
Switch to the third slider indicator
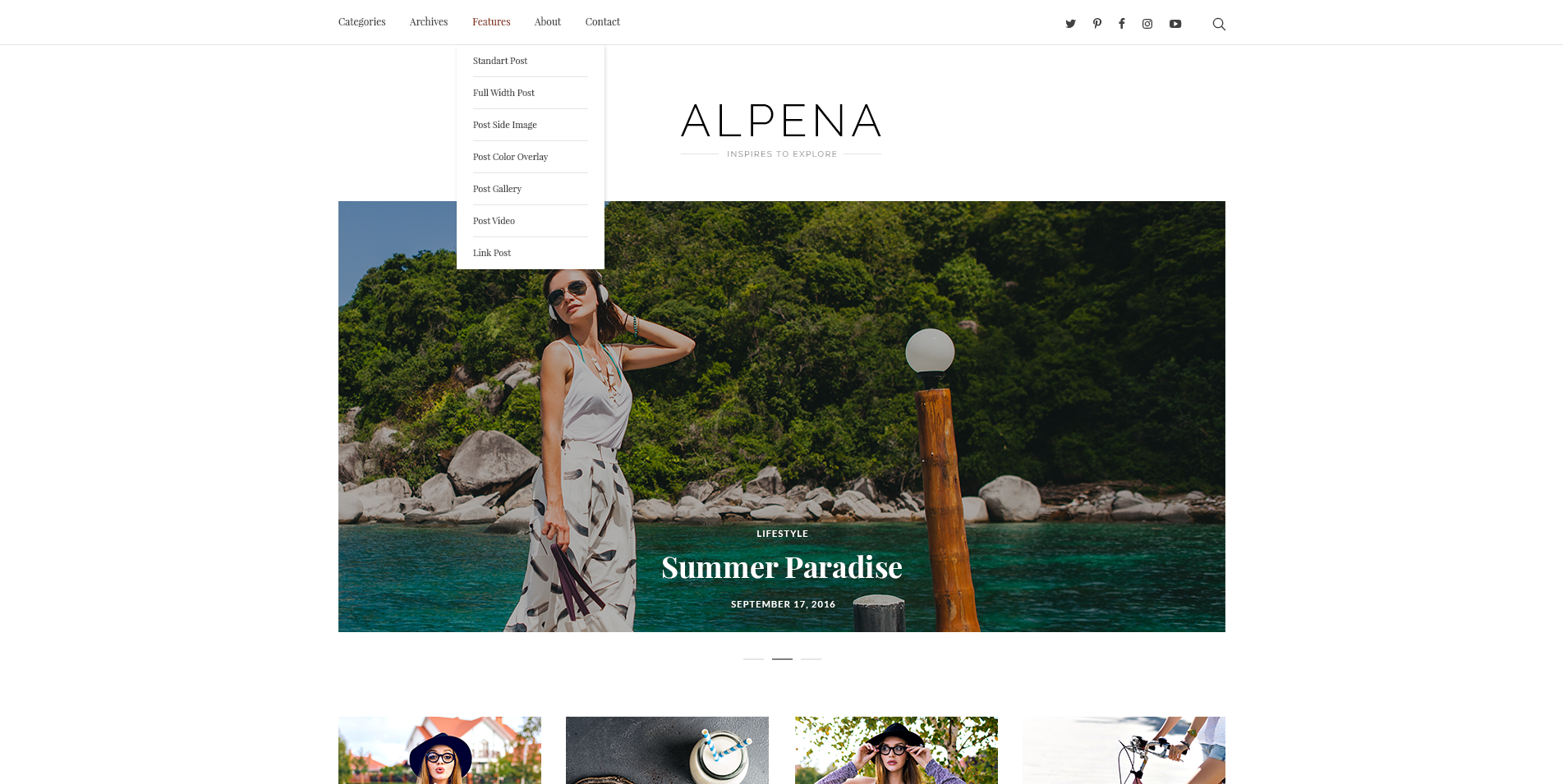811,658
